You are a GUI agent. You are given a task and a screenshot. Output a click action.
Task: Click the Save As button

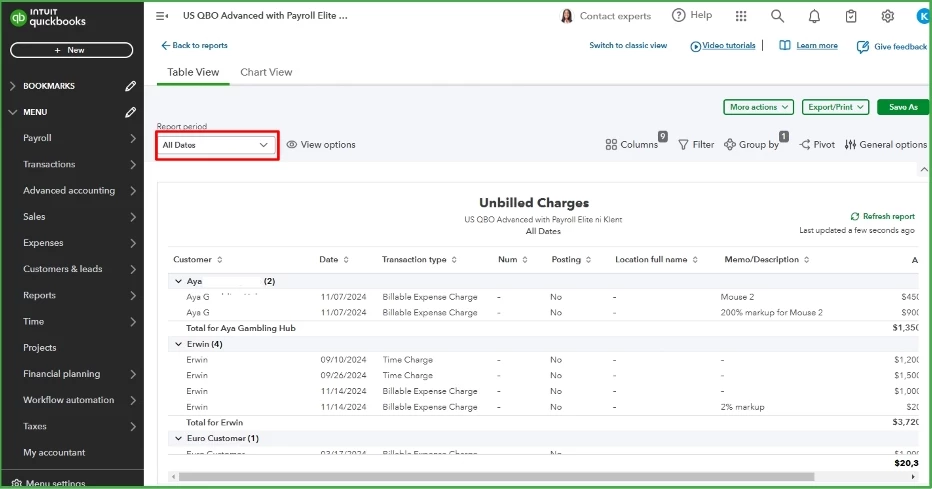(903, 107)
